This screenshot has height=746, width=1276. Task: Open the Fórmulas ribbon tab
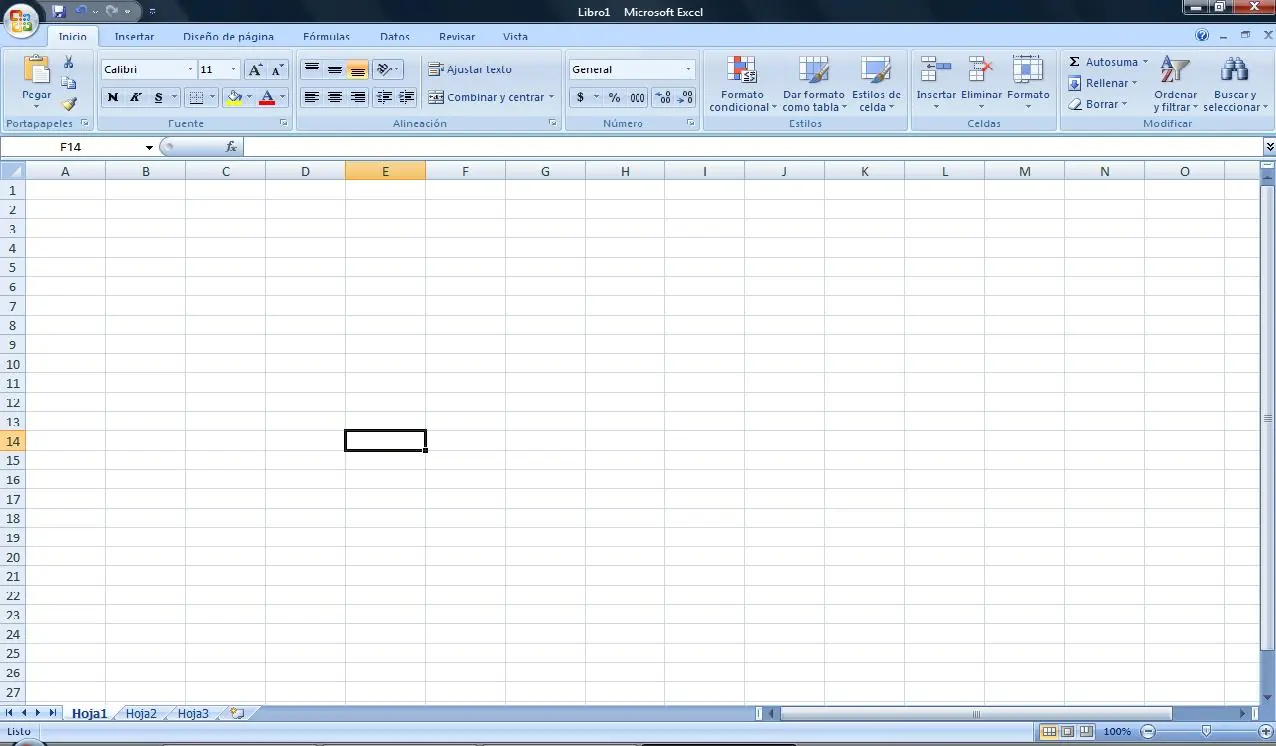point(326,37)
